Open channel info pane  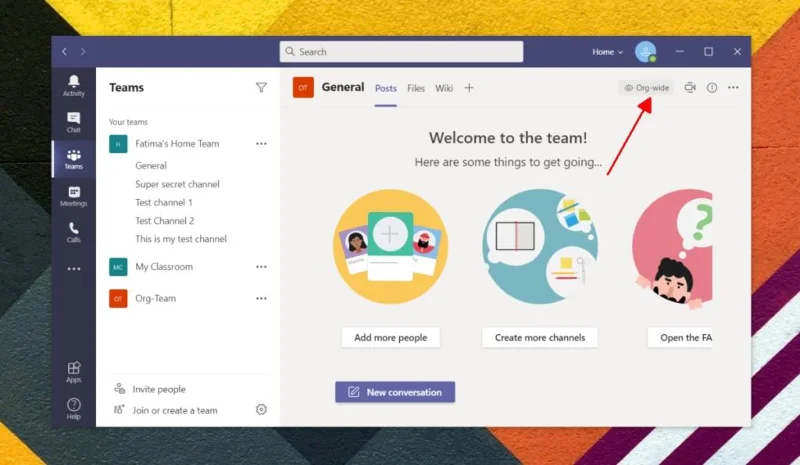[x=712, y=88]
